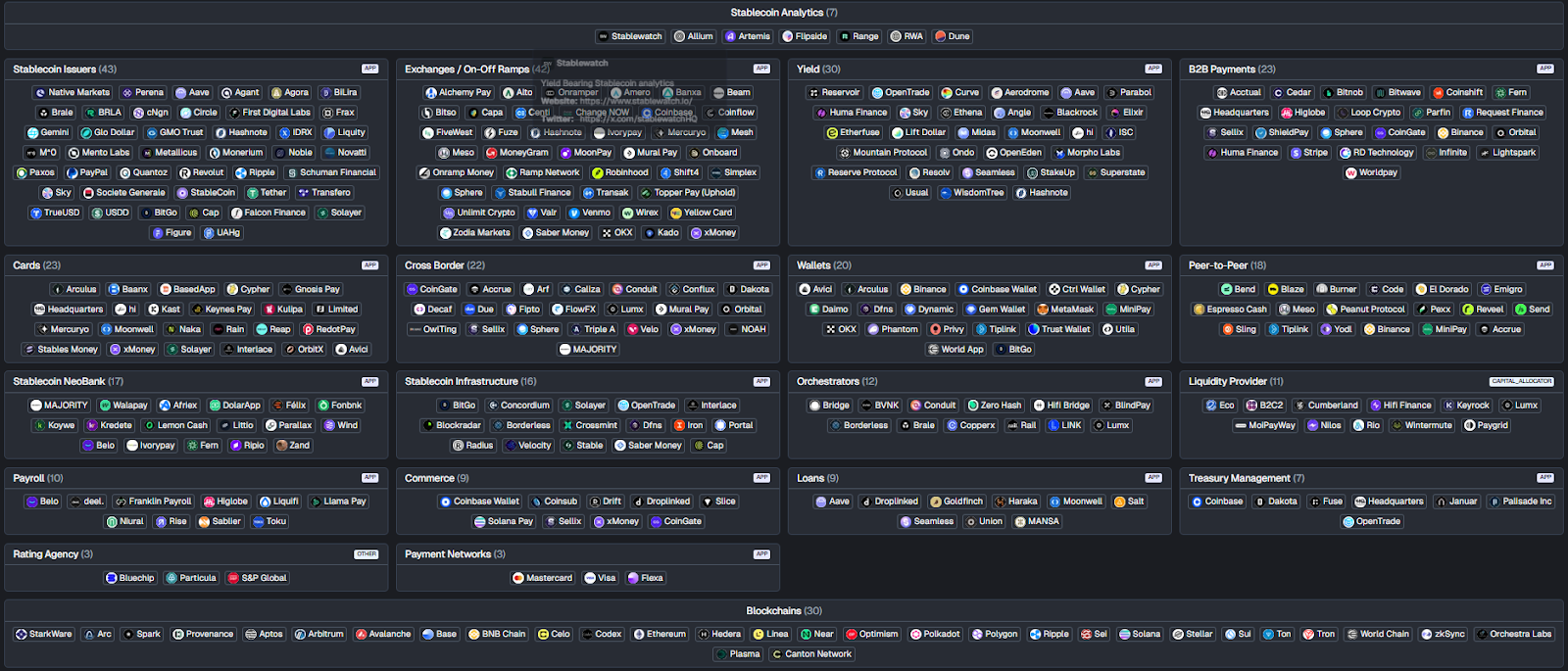
Task: Click the Goldfinch logo in Loans
Action: [936, 502]
